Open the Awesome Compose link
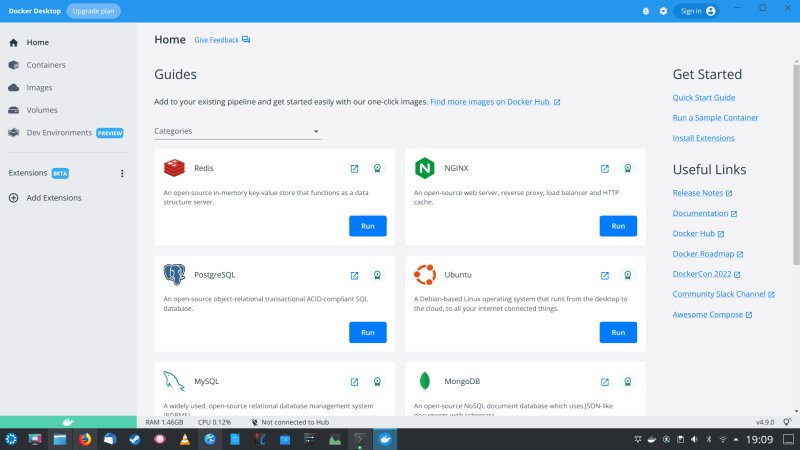800x450 pixels. [x=712, y=315]
